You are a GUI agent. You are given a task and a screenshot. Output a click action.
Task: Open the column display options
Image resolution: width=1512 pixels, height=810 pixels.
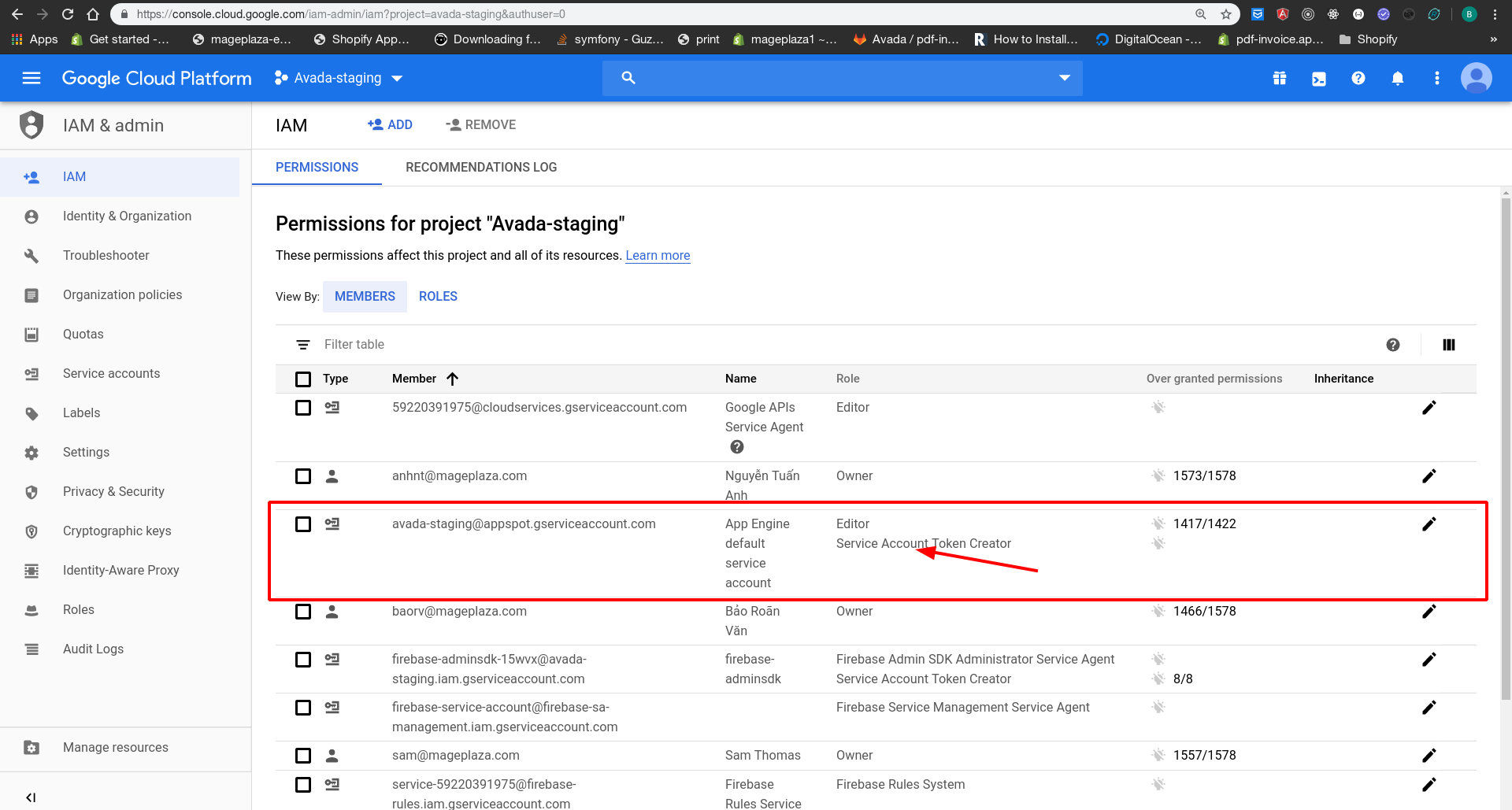coord(1448,344)
